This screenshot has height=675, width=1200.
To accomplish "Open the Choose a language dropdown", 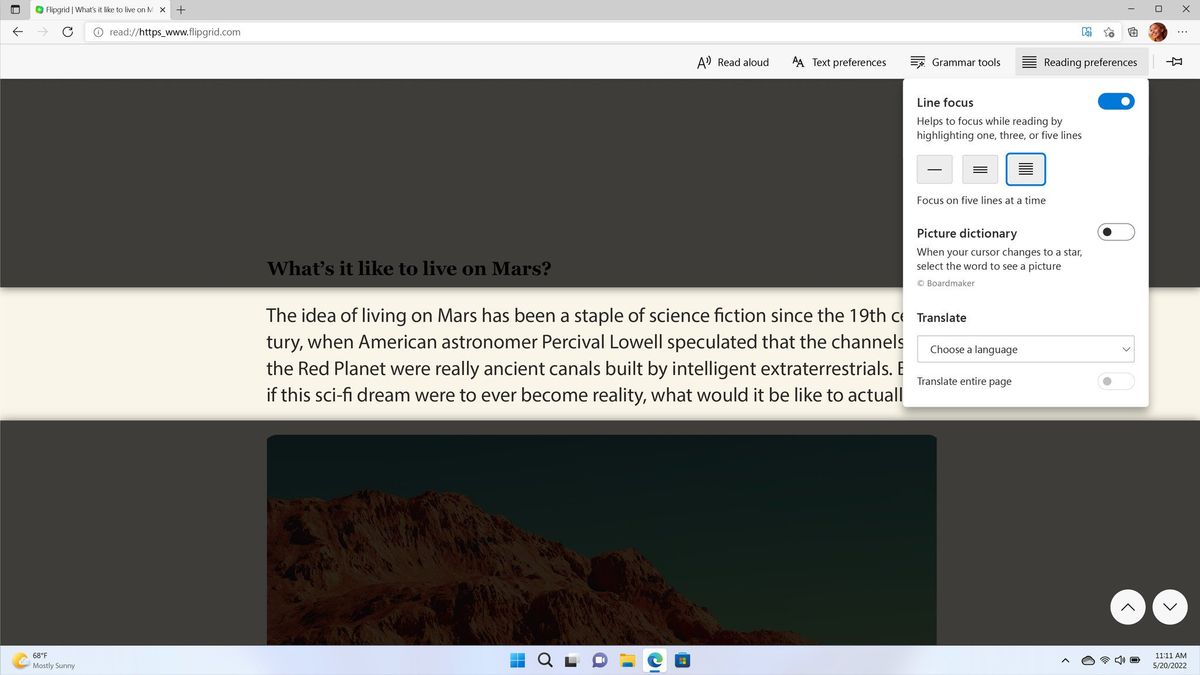I will pos(1025,349).
